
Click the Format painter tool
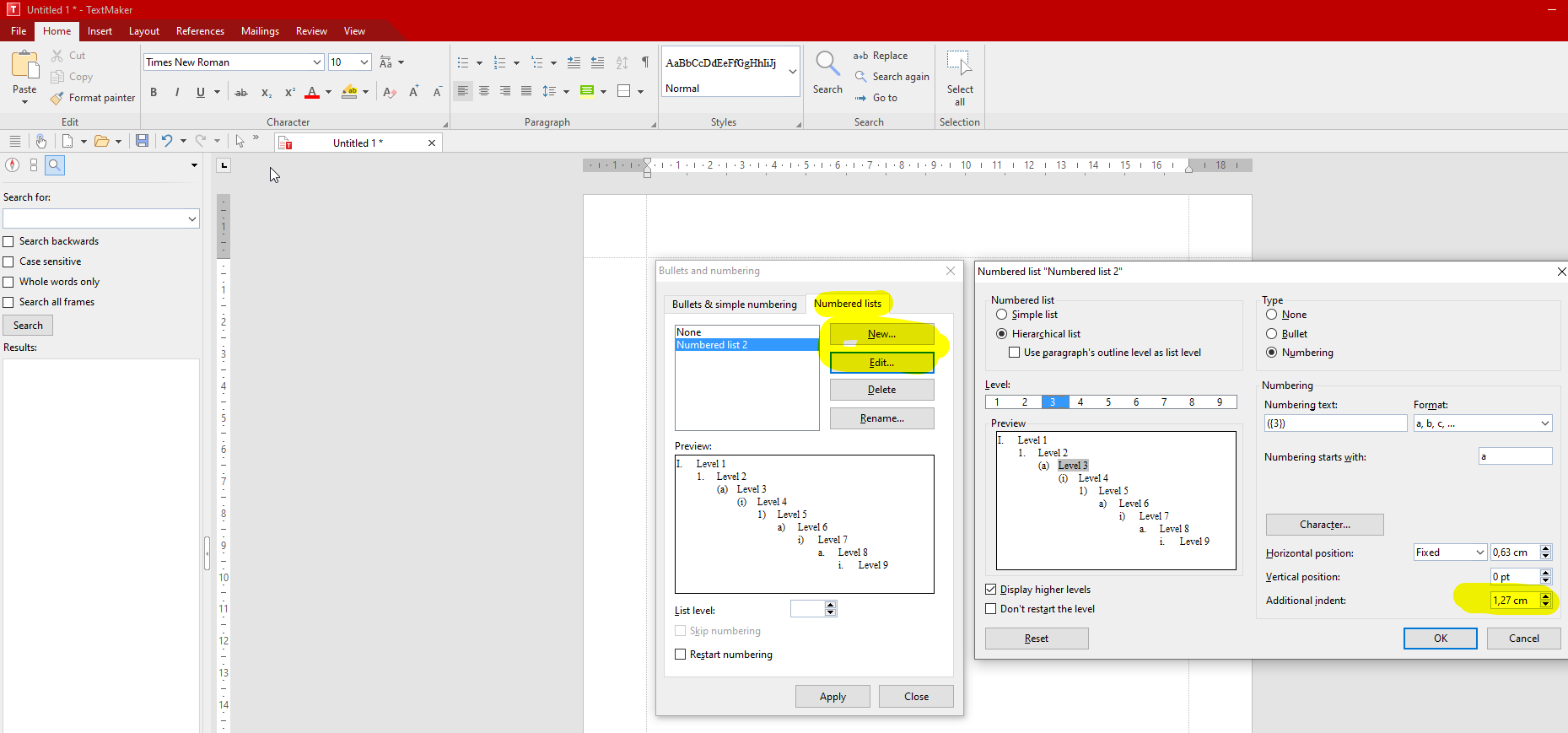(x=93, y=98)
